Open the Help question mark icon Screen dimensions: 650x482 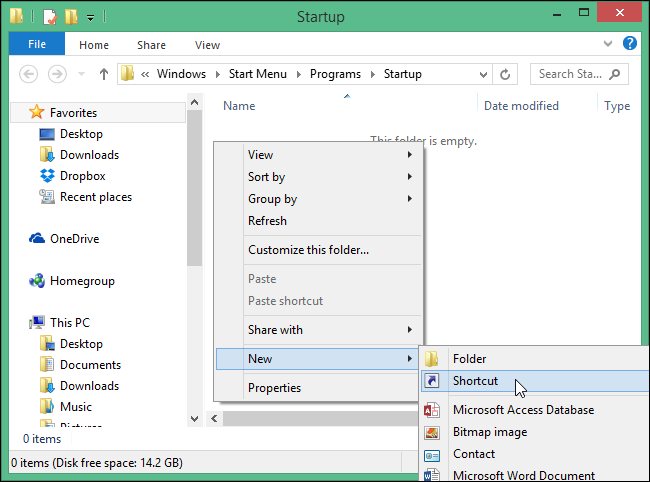630,44
